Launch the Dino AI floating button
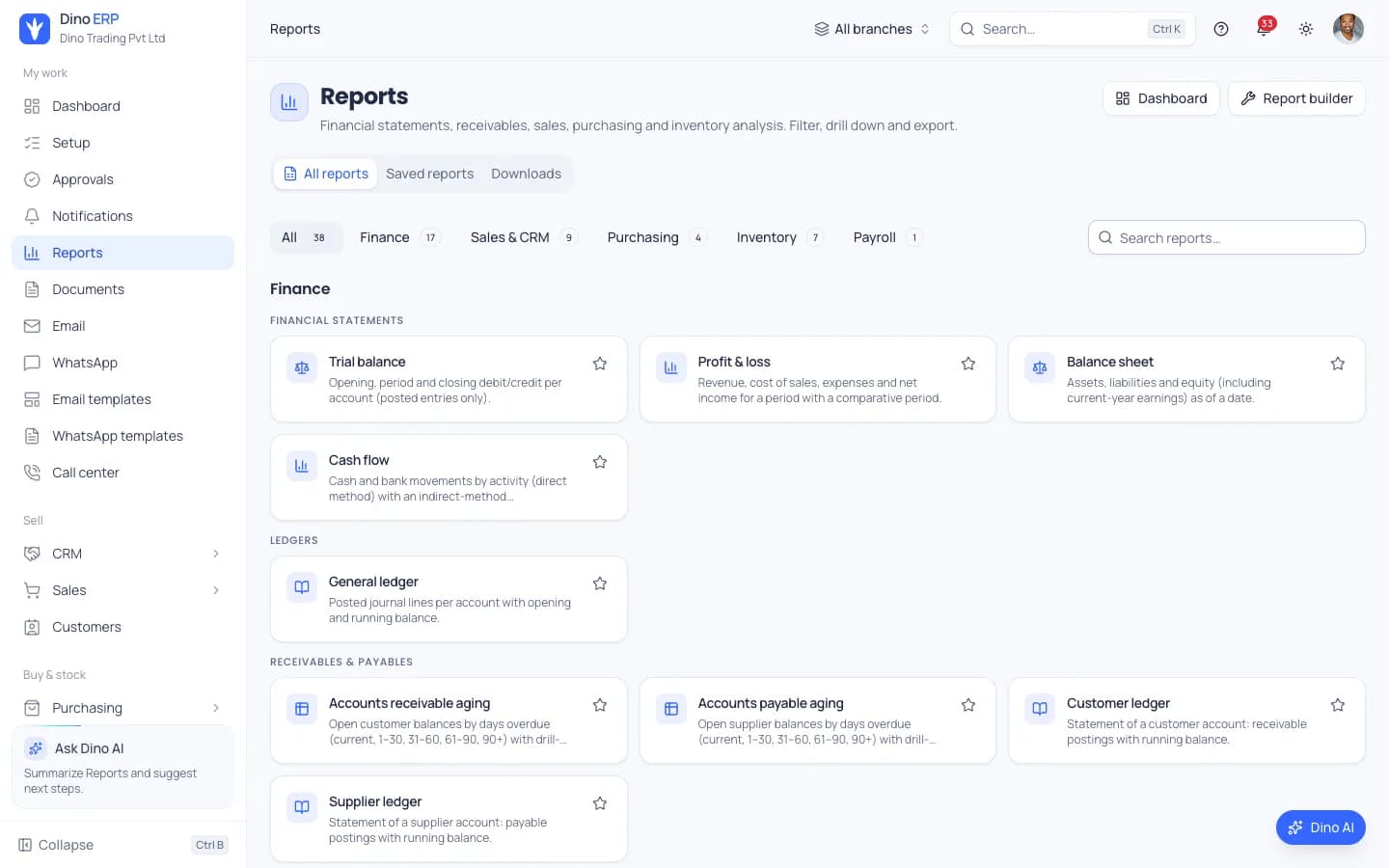Image resolution: width=1389 pixels, height=868 pixels. click(x=1321, y=827)
